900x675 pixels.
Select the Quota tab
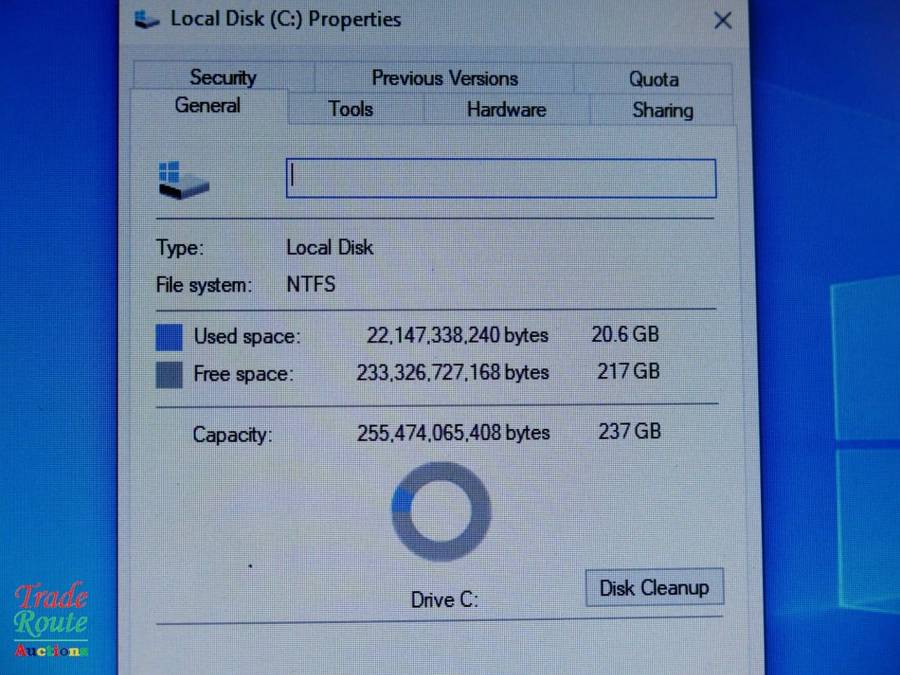tap(653, 79)
